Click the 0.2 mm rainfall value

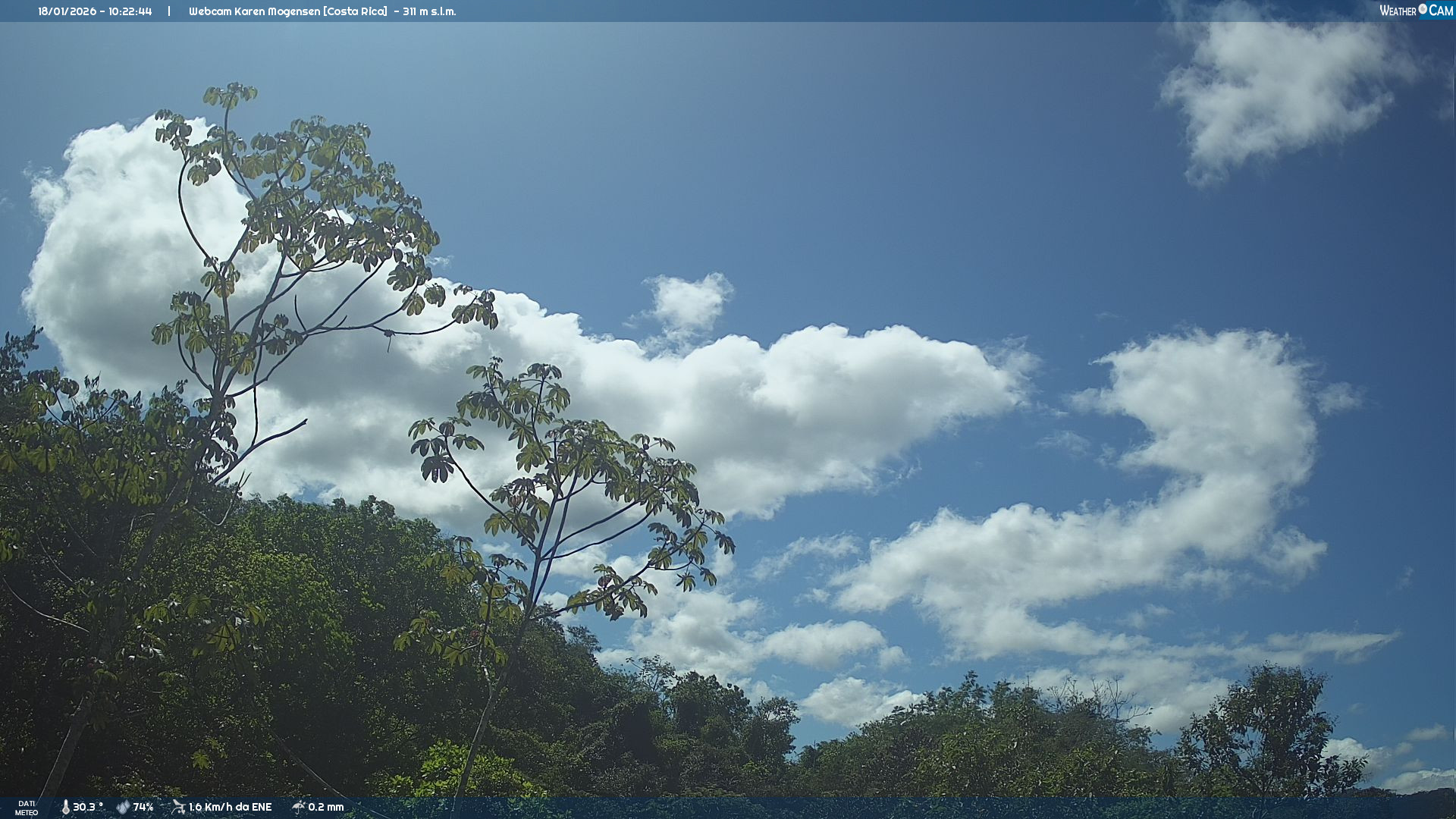[326, 807]
